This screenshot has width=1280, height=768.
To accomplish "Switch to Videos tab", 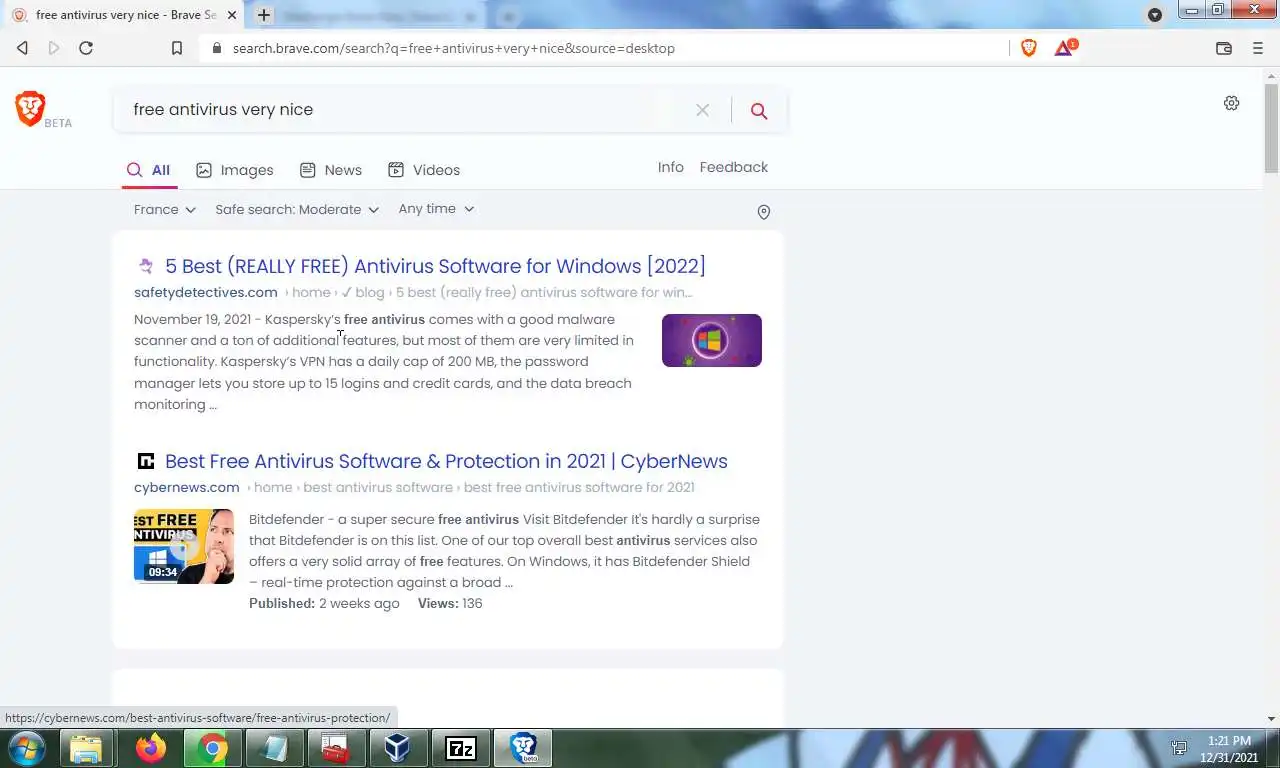I will pyautogui.click(x=424, y=170).
